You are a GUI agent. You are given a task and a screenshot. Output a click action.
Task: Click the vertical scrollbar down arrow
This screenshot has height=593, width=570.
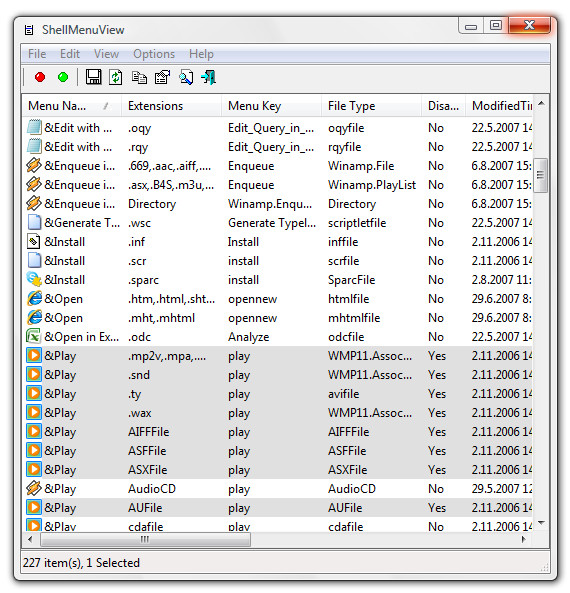click(541, 523)
